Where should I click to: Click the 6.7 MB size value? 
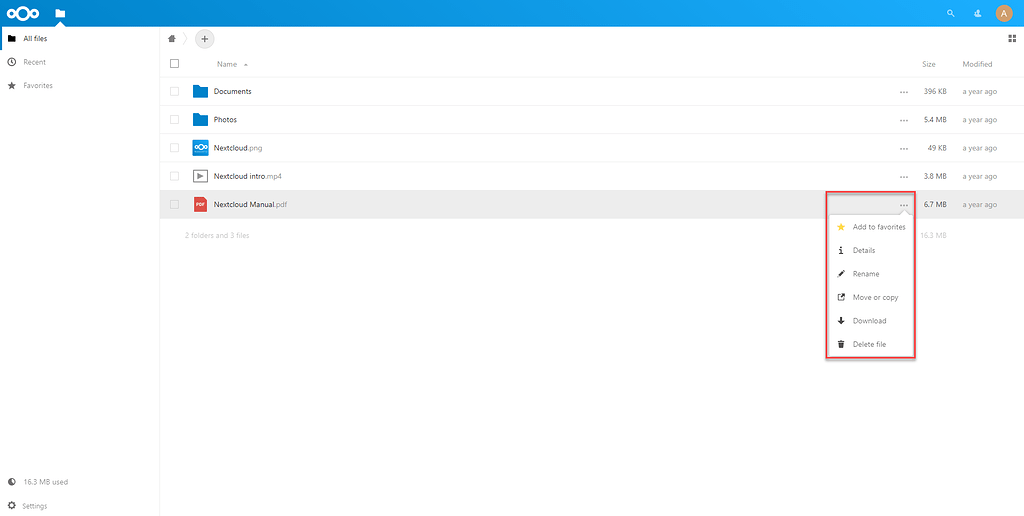pyautogui.click(x=936, y=204)
